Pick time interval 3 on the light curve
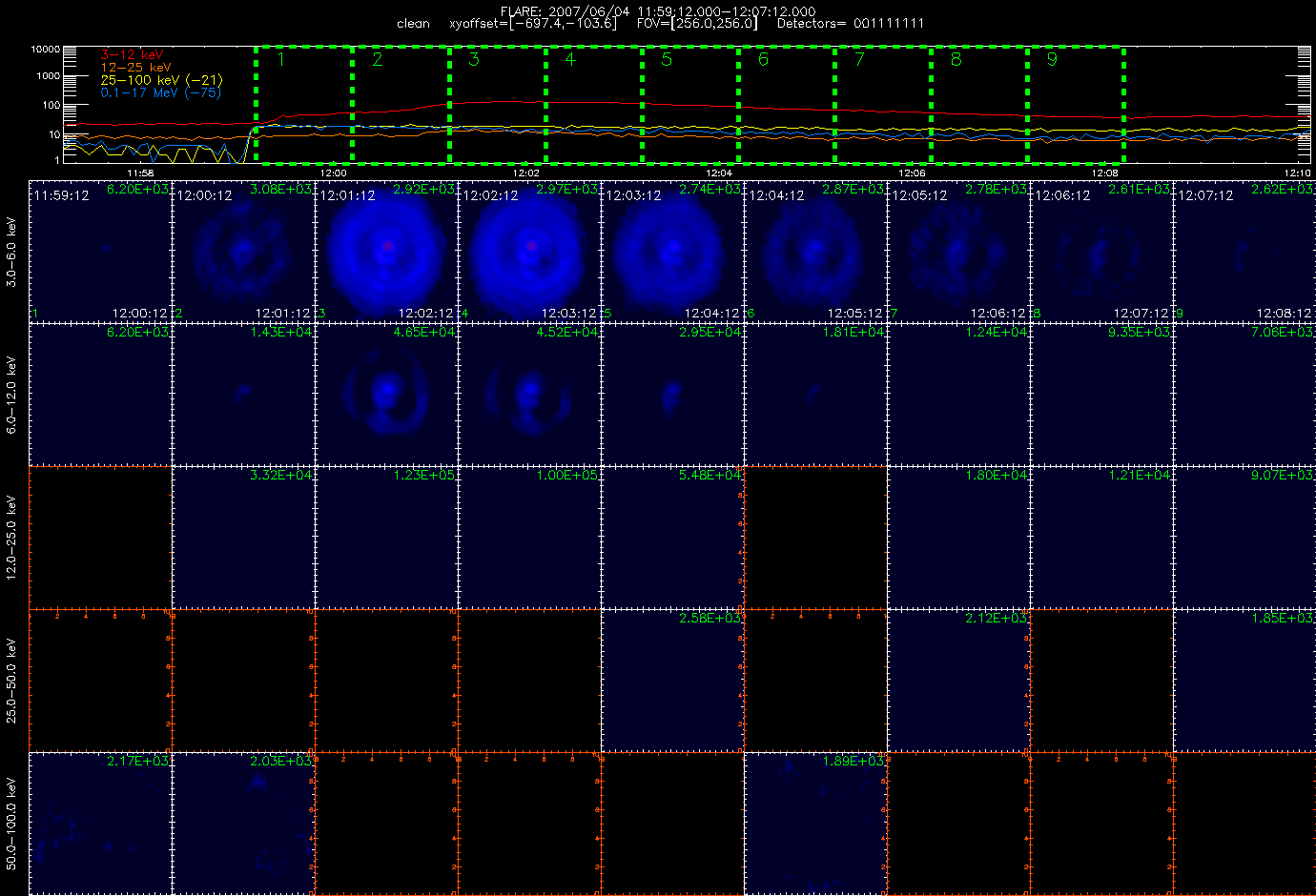 tap(497, 104)
